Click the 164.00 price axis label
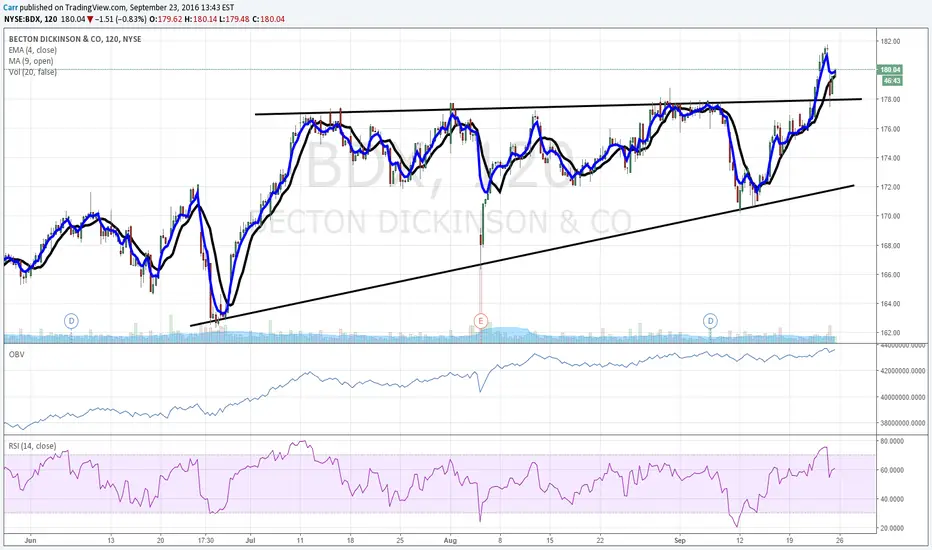Viewport: 932px width, 550px height. [x=890, y=304]
